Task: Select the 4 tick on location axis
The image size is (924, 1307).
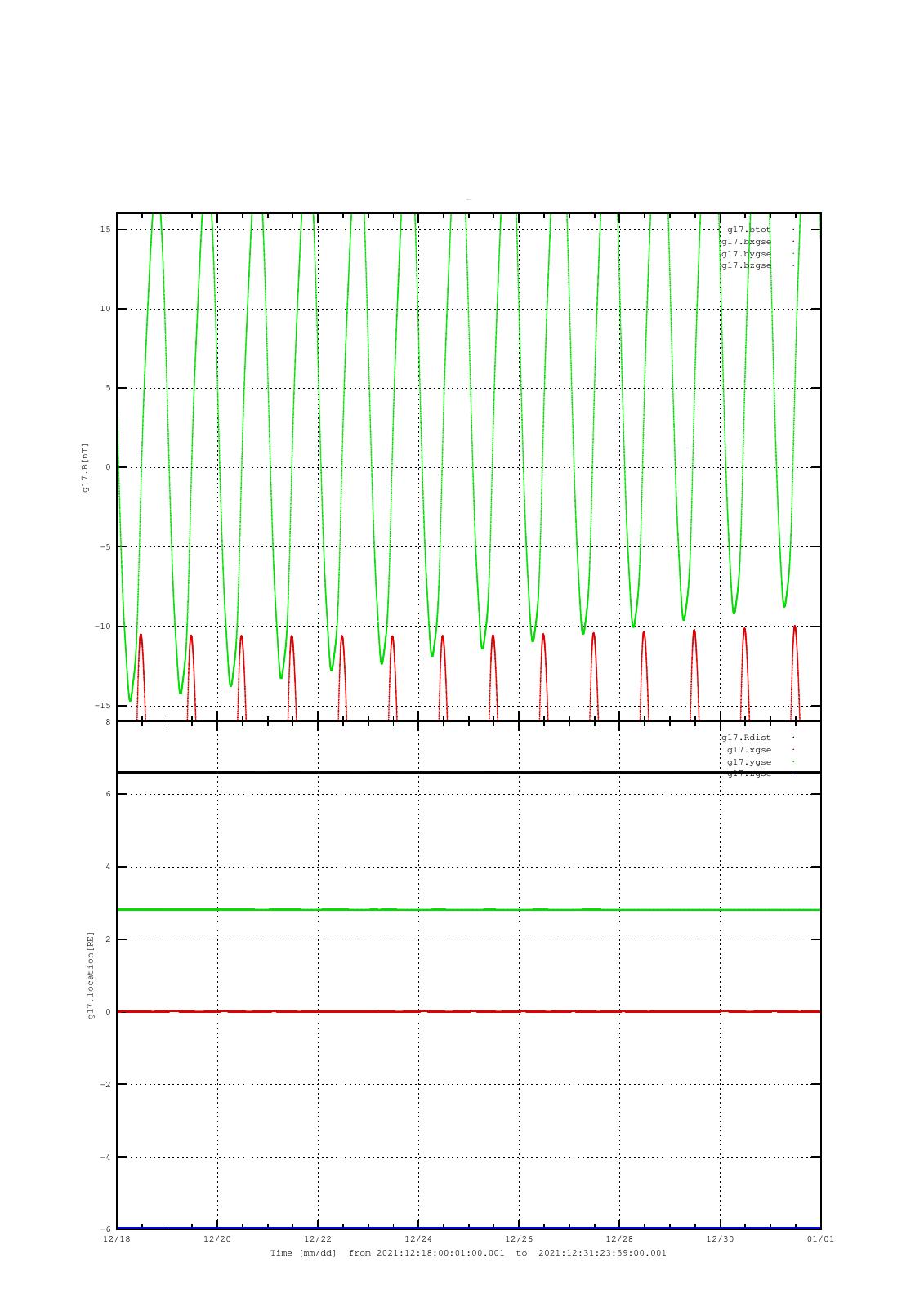Action: pyautogui.click(x=108, y=867)
